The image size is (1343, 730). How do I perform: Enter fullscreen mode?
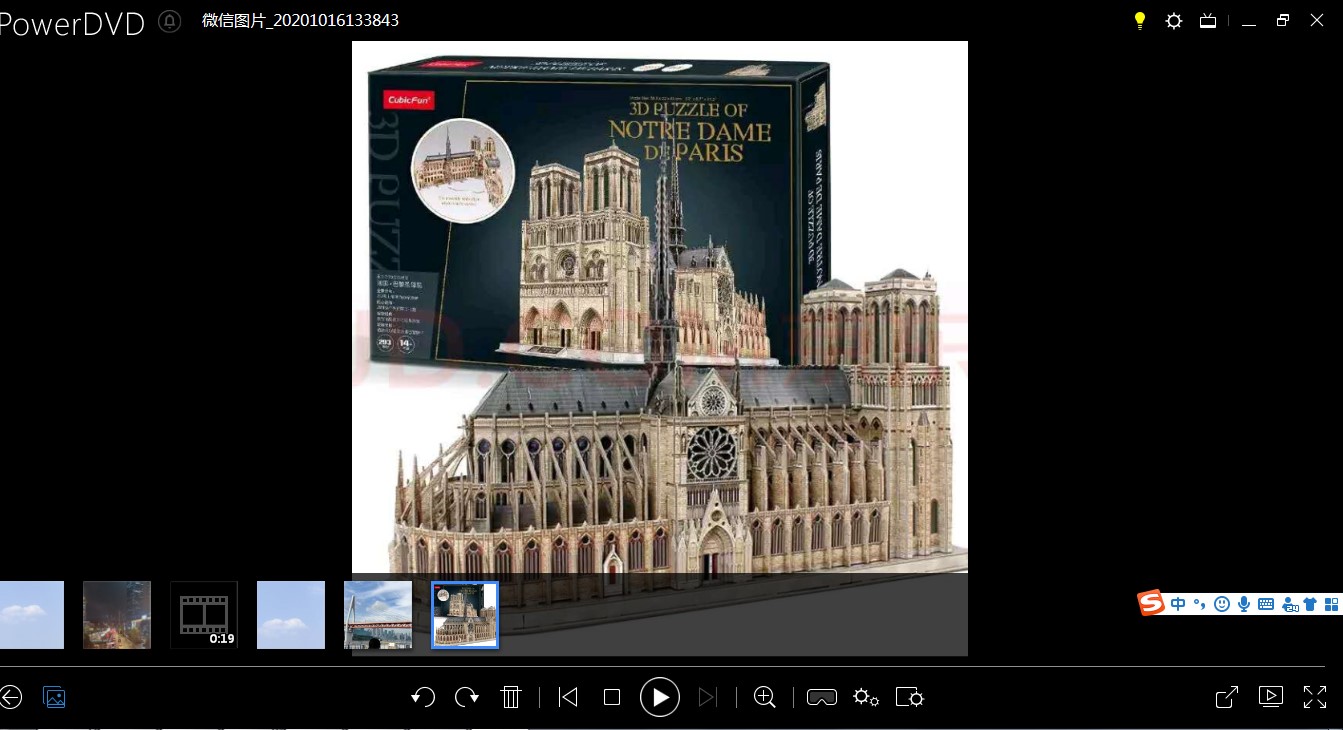pyautogui.click(x=1315, y=697)
